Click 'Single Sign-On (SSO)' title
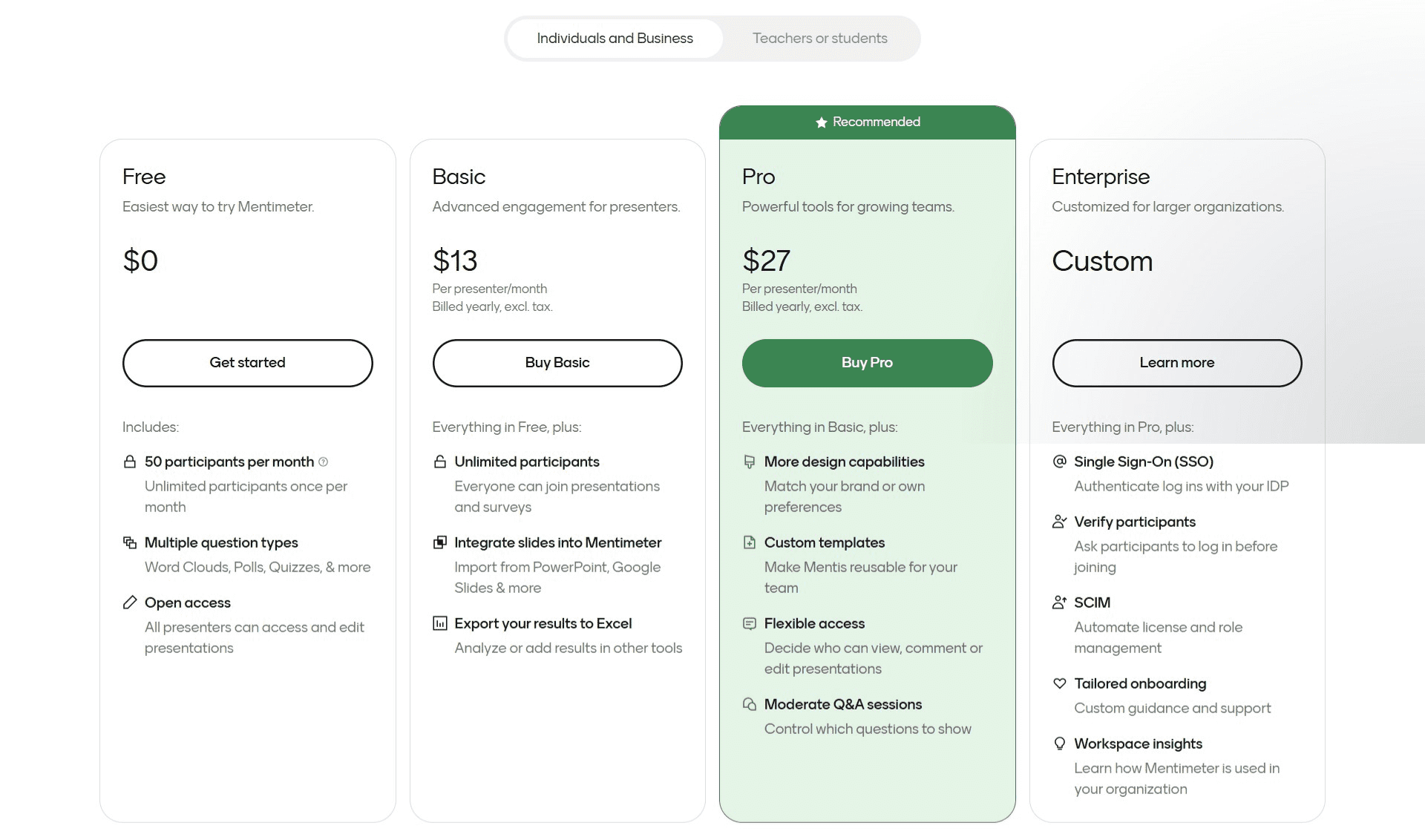Image resolution: width=1425 pixels, height=840 pixels. tap(1144, 462)
